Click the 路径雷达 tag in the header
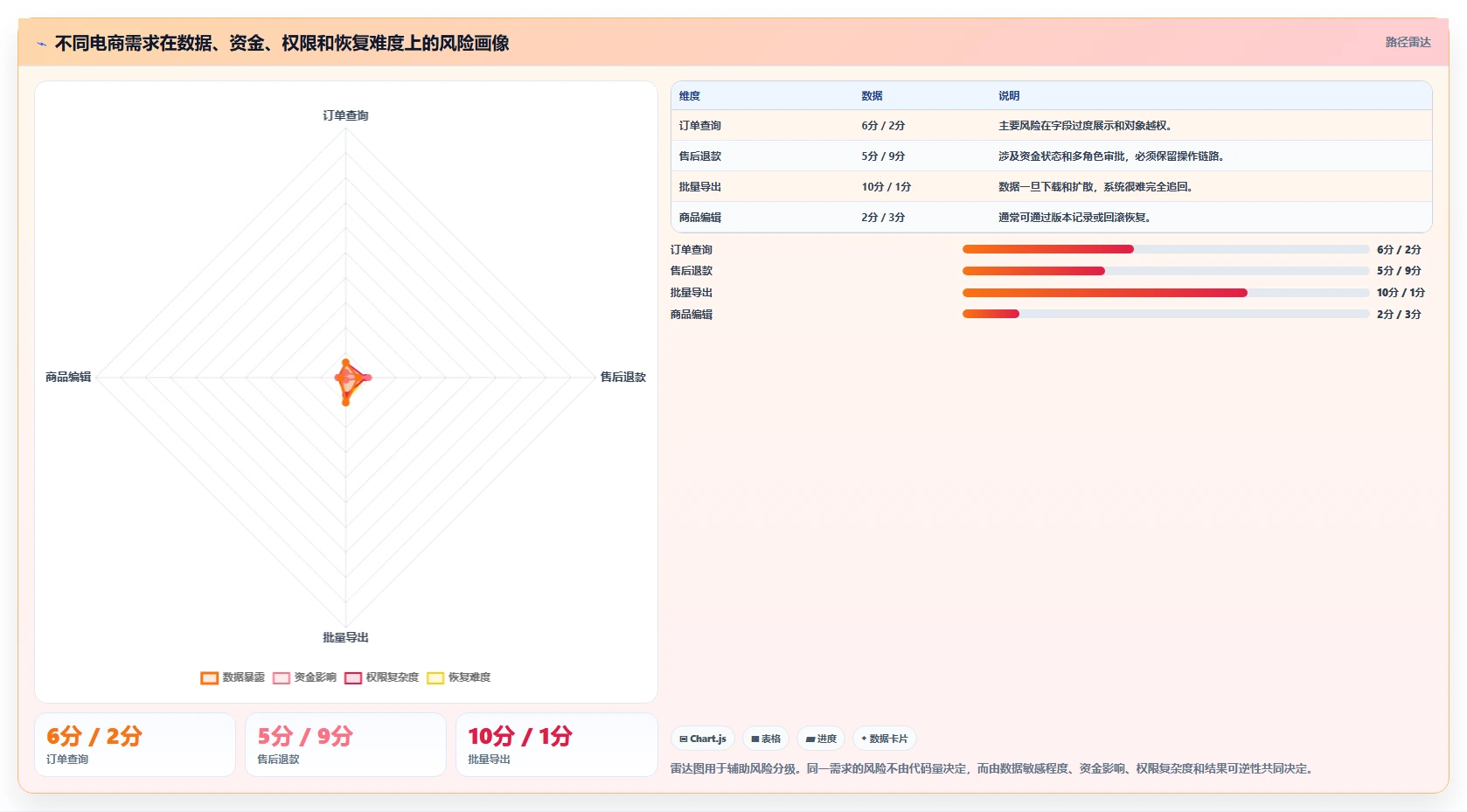 pyautogui.click(x=1408, y=42)
